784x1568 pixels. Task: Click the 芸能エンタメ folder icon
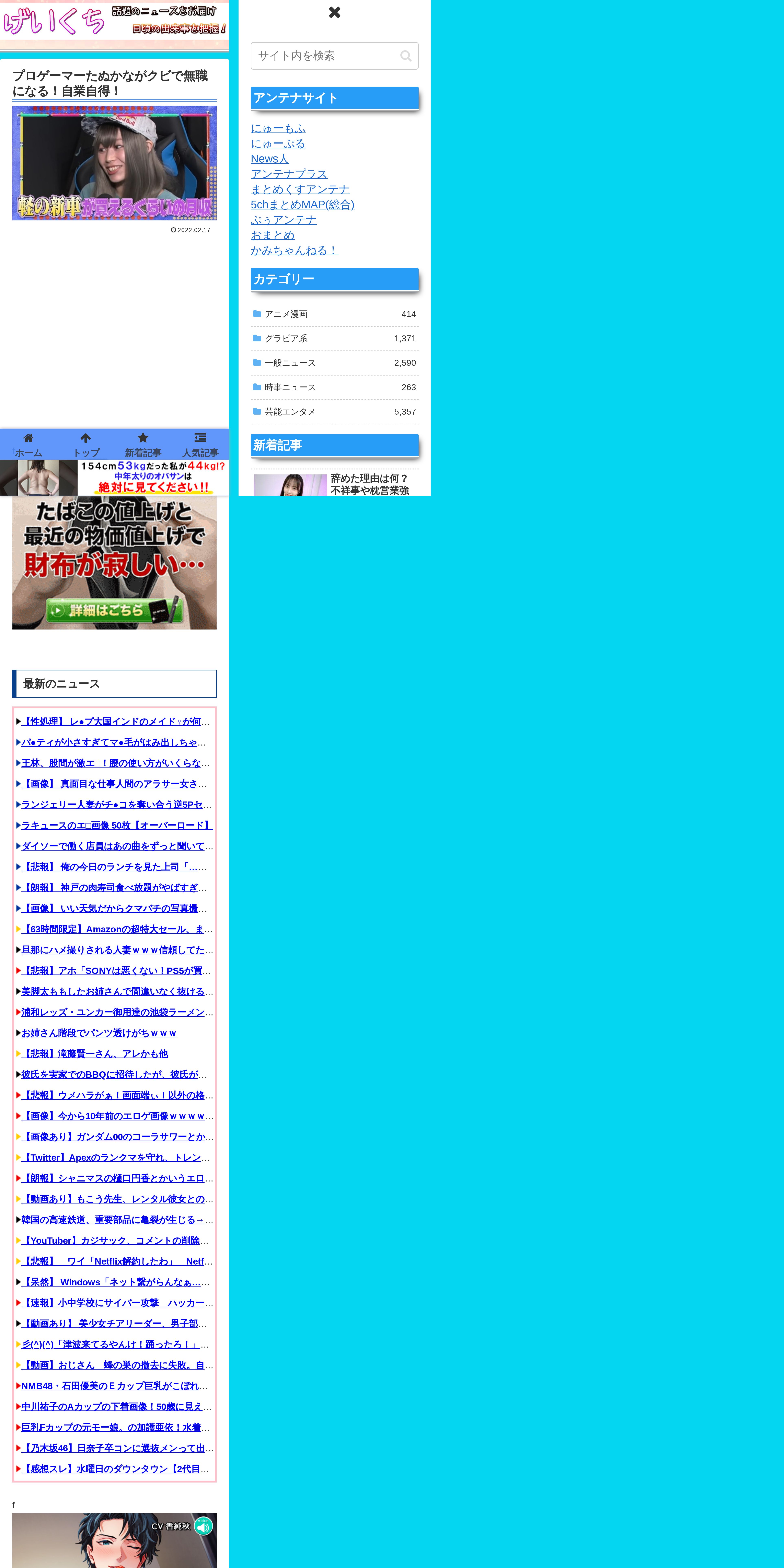tap(257, 412)
